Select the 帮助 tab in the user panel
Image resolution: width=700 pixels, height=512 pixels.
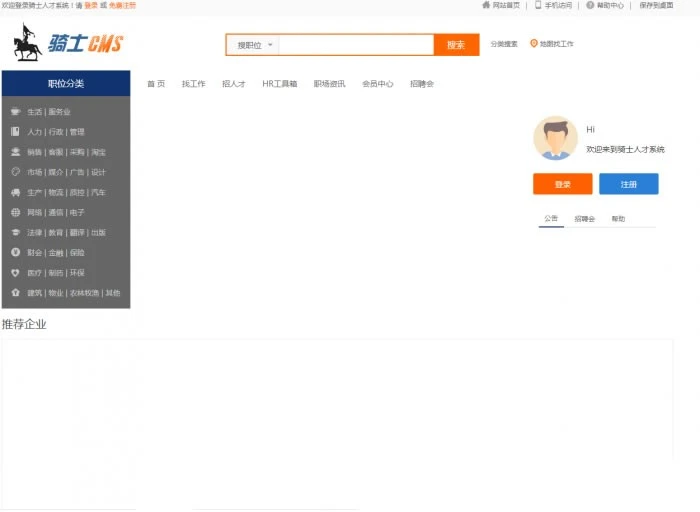point(618,218)
